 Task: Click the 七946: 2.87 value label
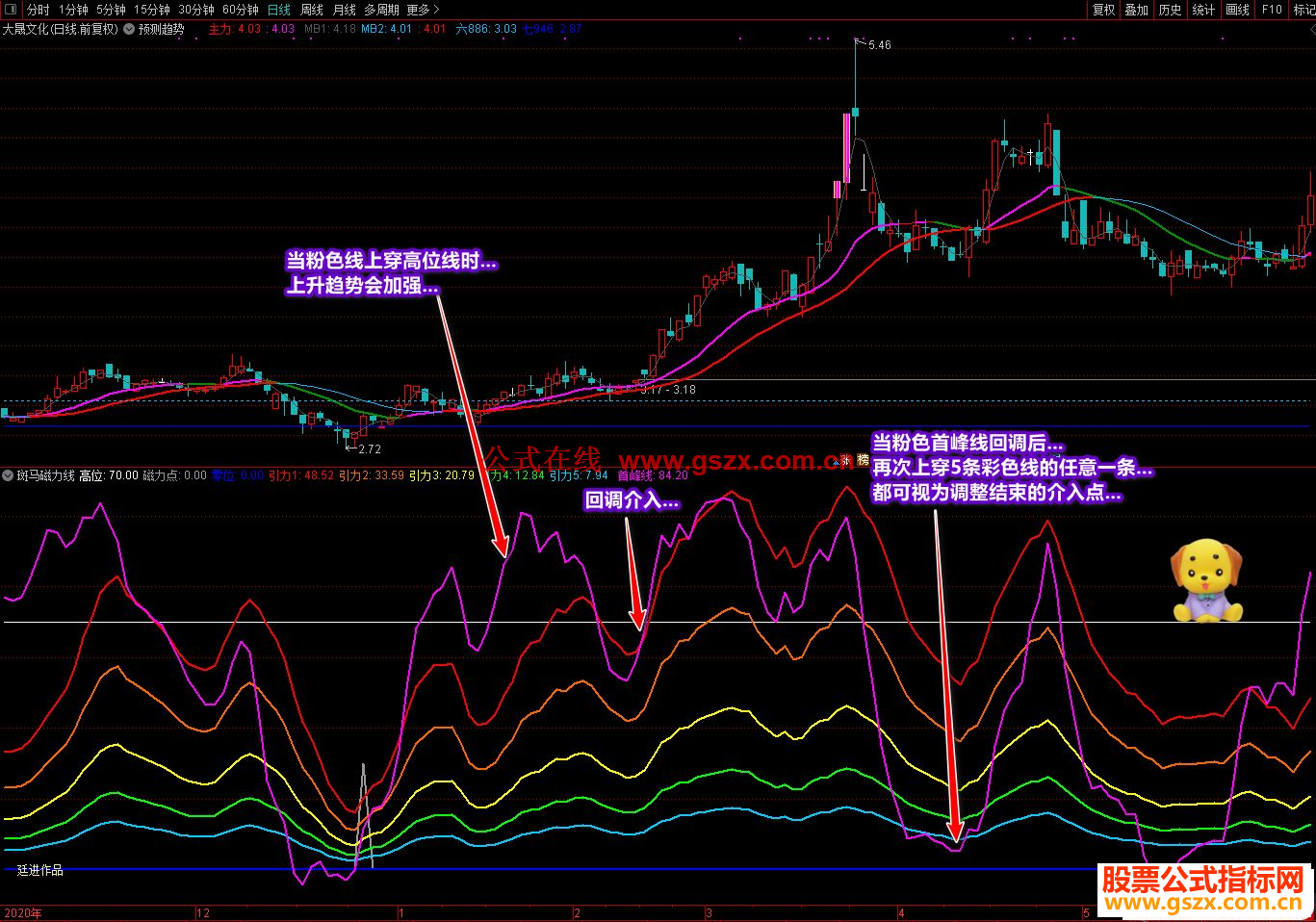click(552, 29)
